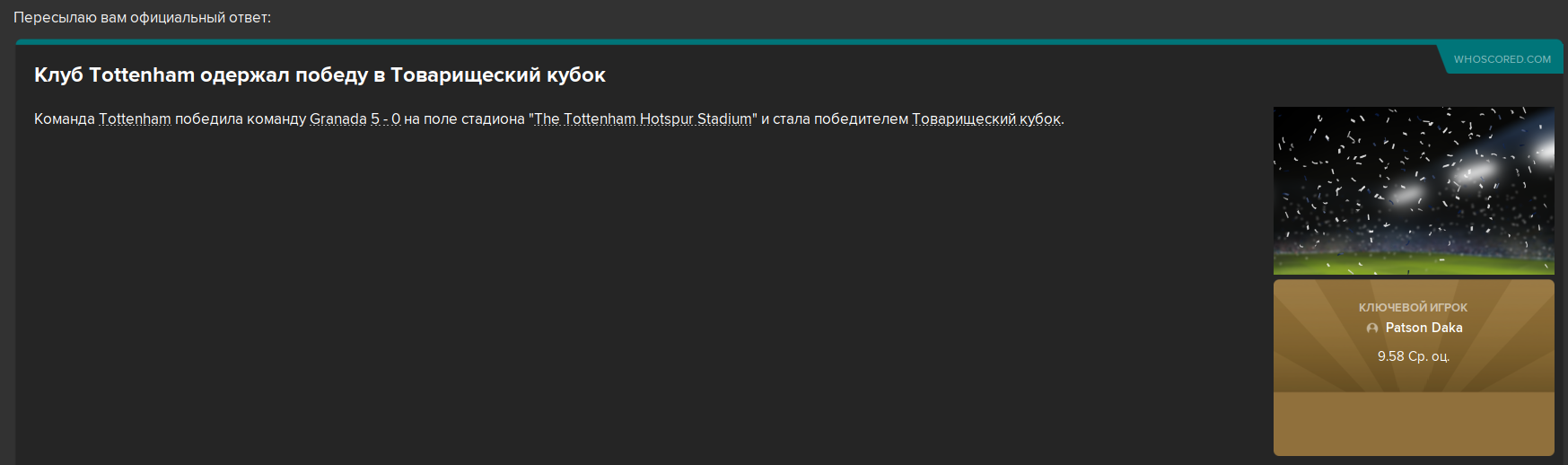
Task: Open the Tottenham team link in the article body
Action: [x=135, y=119]
